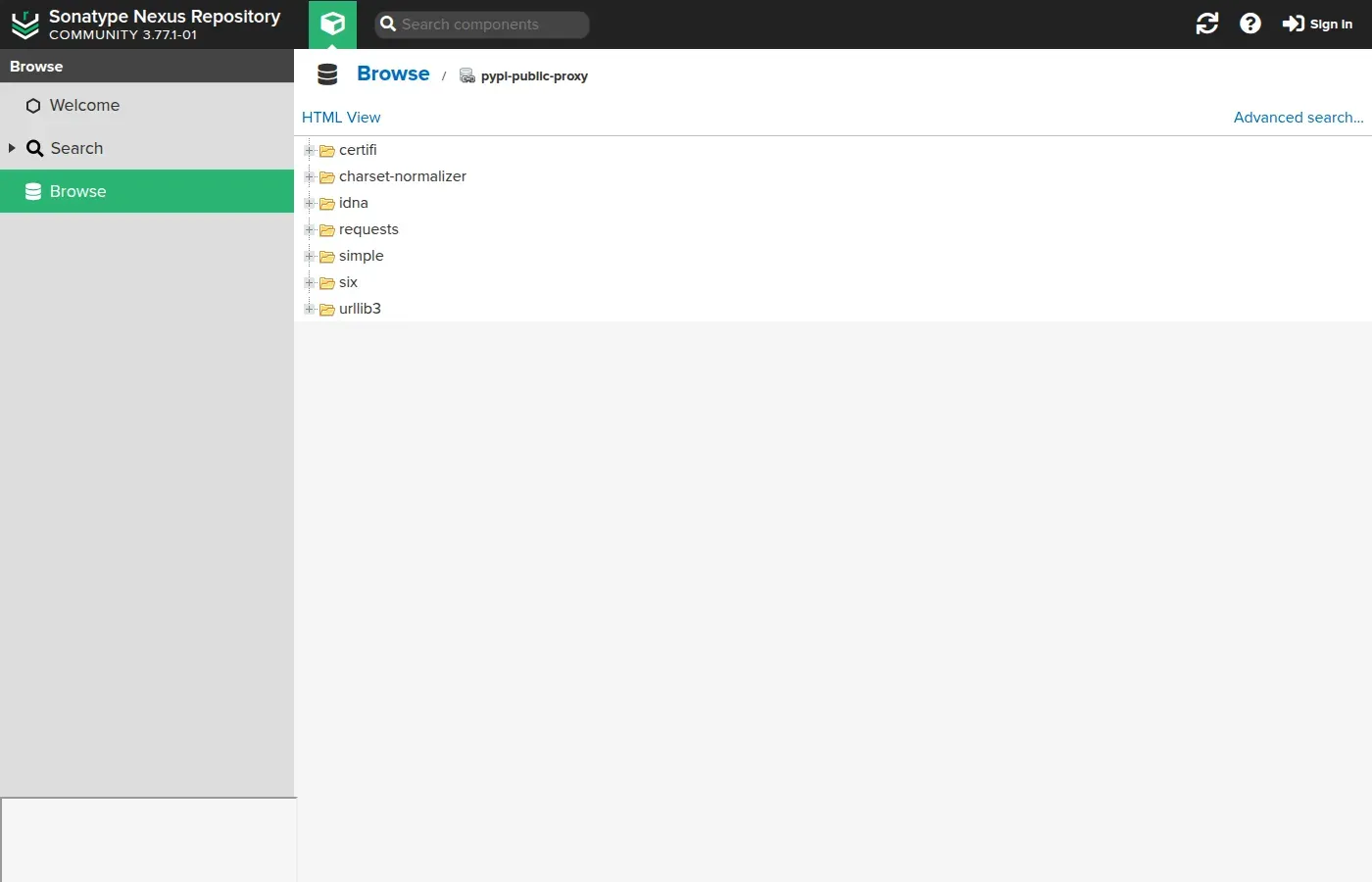Expand the Search sidebar triangle
1372x882 pixels.
pyautogui.click(x=12, y=148)
